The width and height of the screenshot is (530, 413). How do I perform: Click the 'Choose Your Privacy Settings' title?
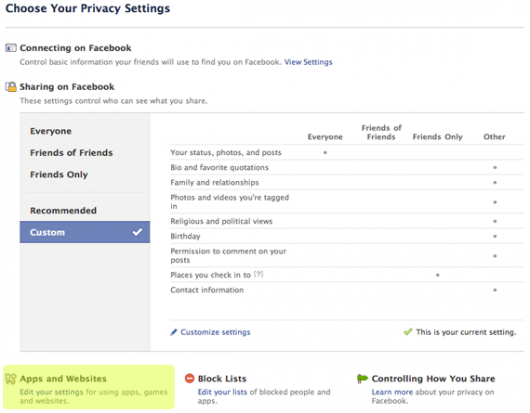88,8
